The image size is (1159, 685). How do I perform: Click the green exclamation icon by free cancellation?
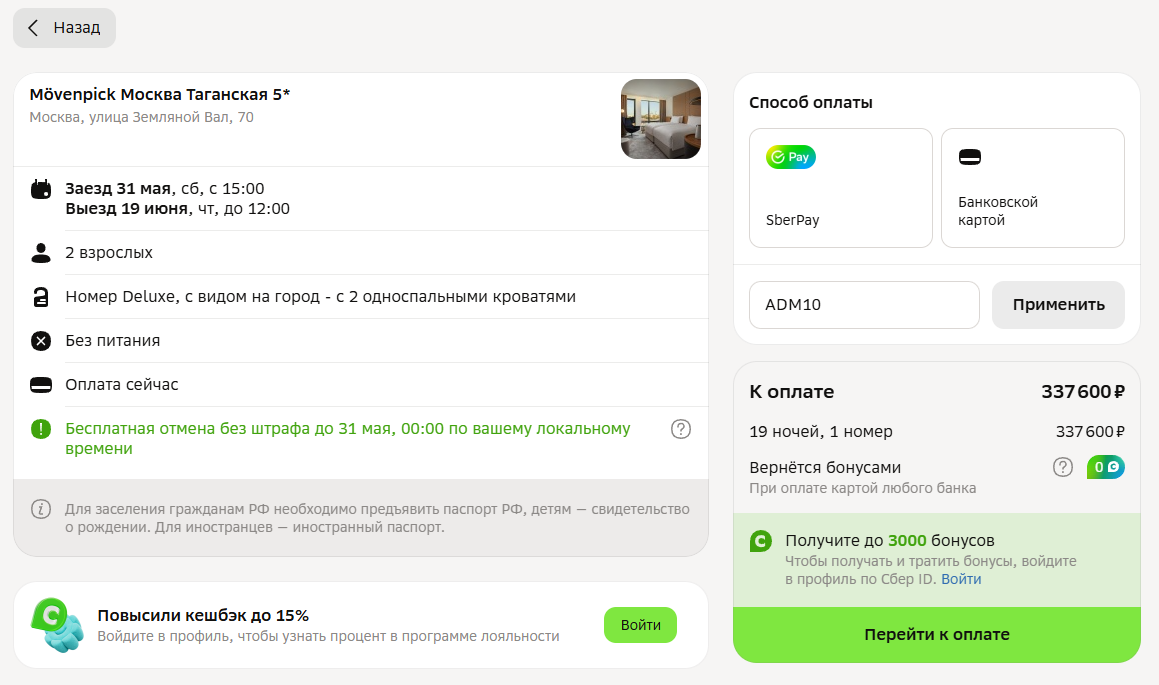tap(41, 429)
